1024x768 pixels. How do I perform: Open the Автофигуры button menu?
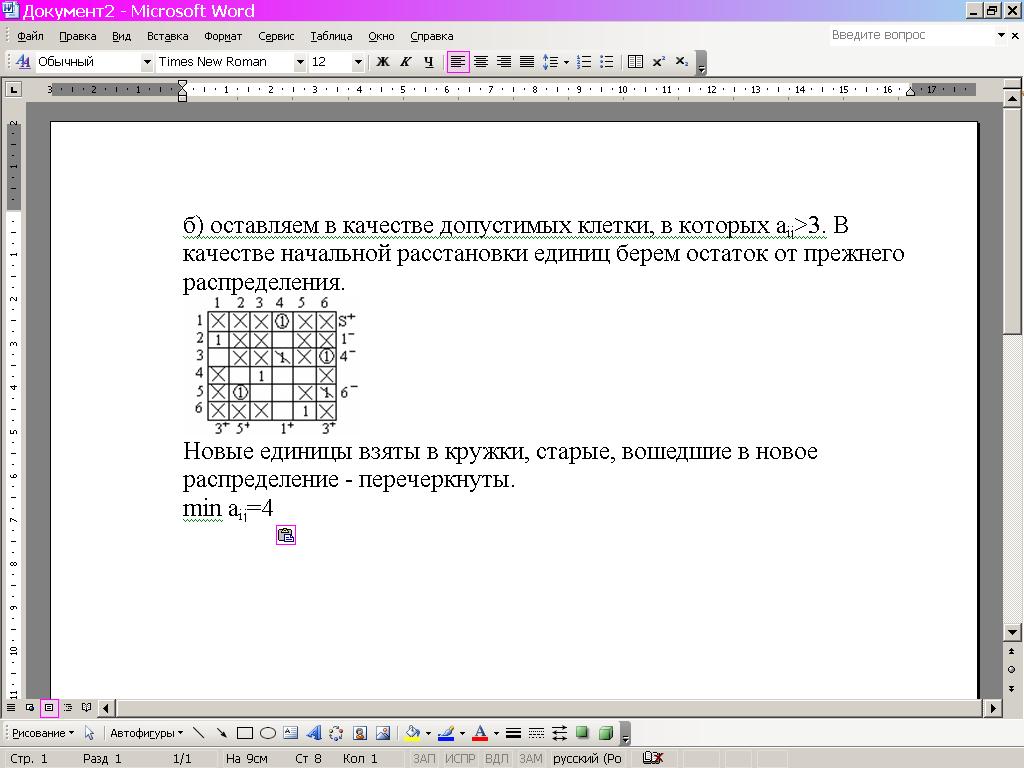[x=146, y=733]
